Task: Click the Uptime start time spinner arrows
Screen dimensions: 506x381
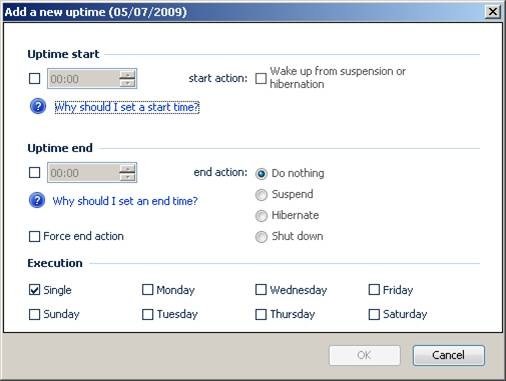Action: tap(128, 79)
